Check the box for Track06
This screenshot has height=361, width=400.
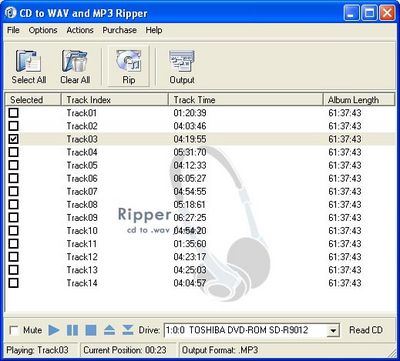(x=14, y=178)
